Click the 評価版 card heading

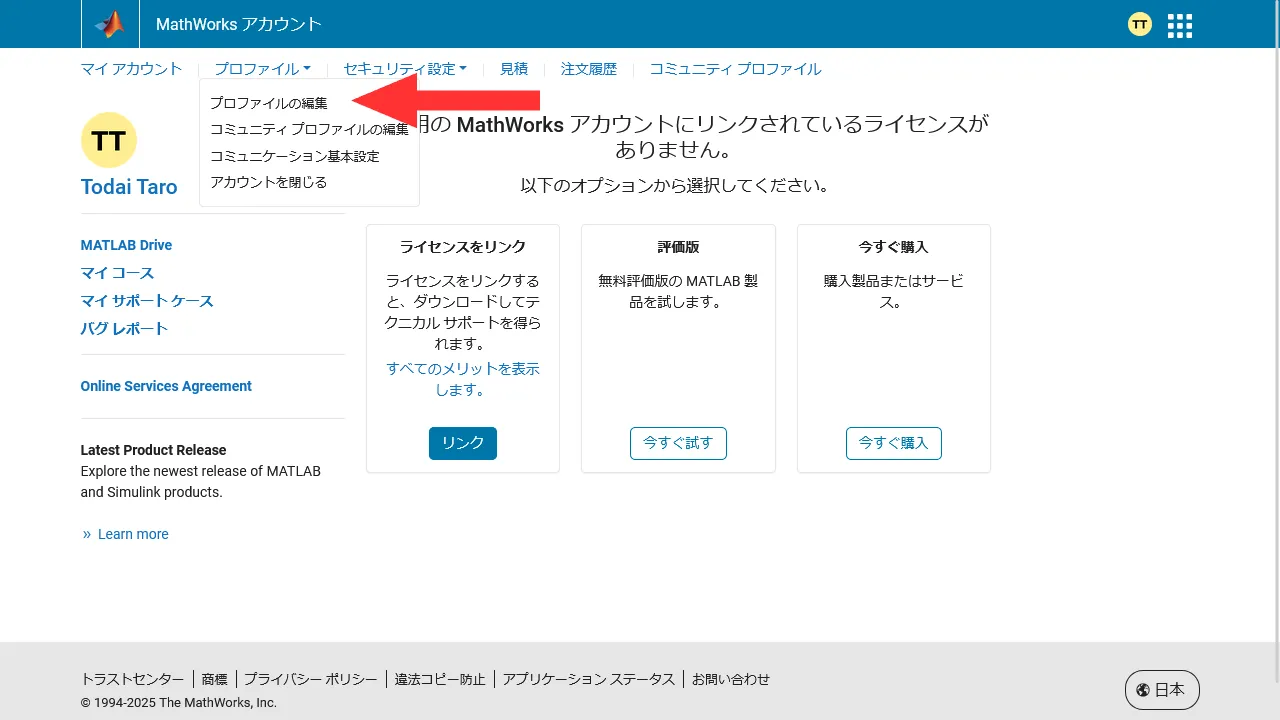[678, 247]
